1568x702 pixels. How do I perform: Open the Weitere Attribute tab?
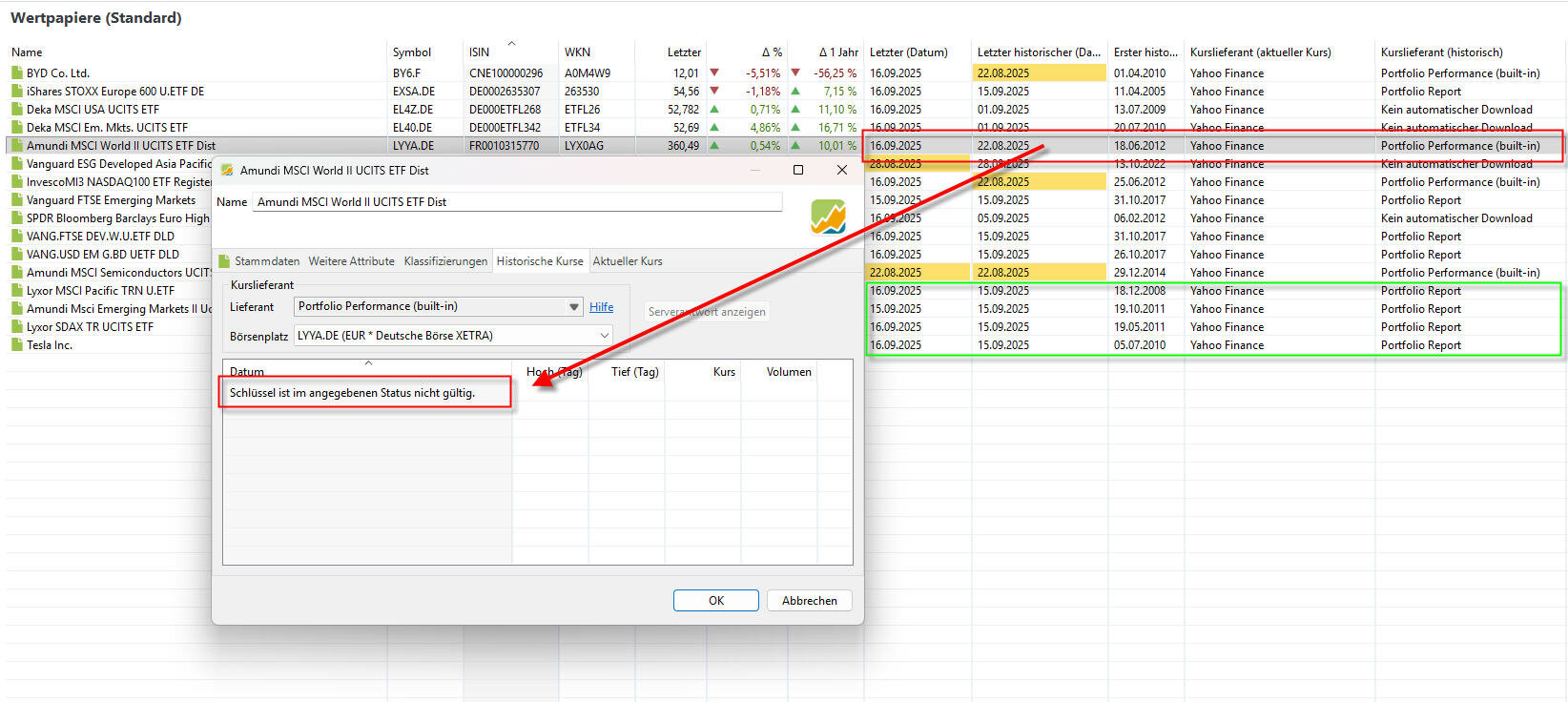351,261
